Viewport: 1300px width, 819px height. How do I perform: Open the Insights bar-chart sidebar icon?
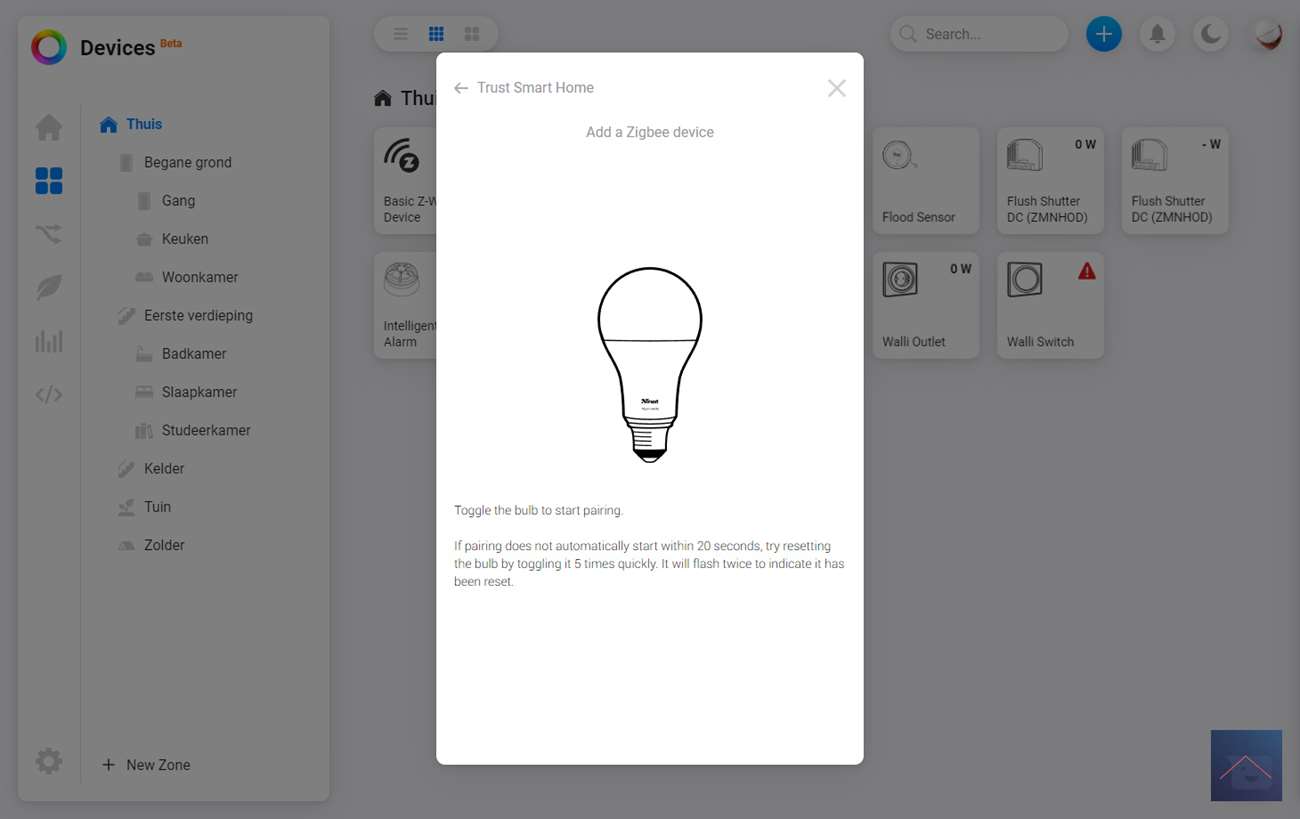49,341
